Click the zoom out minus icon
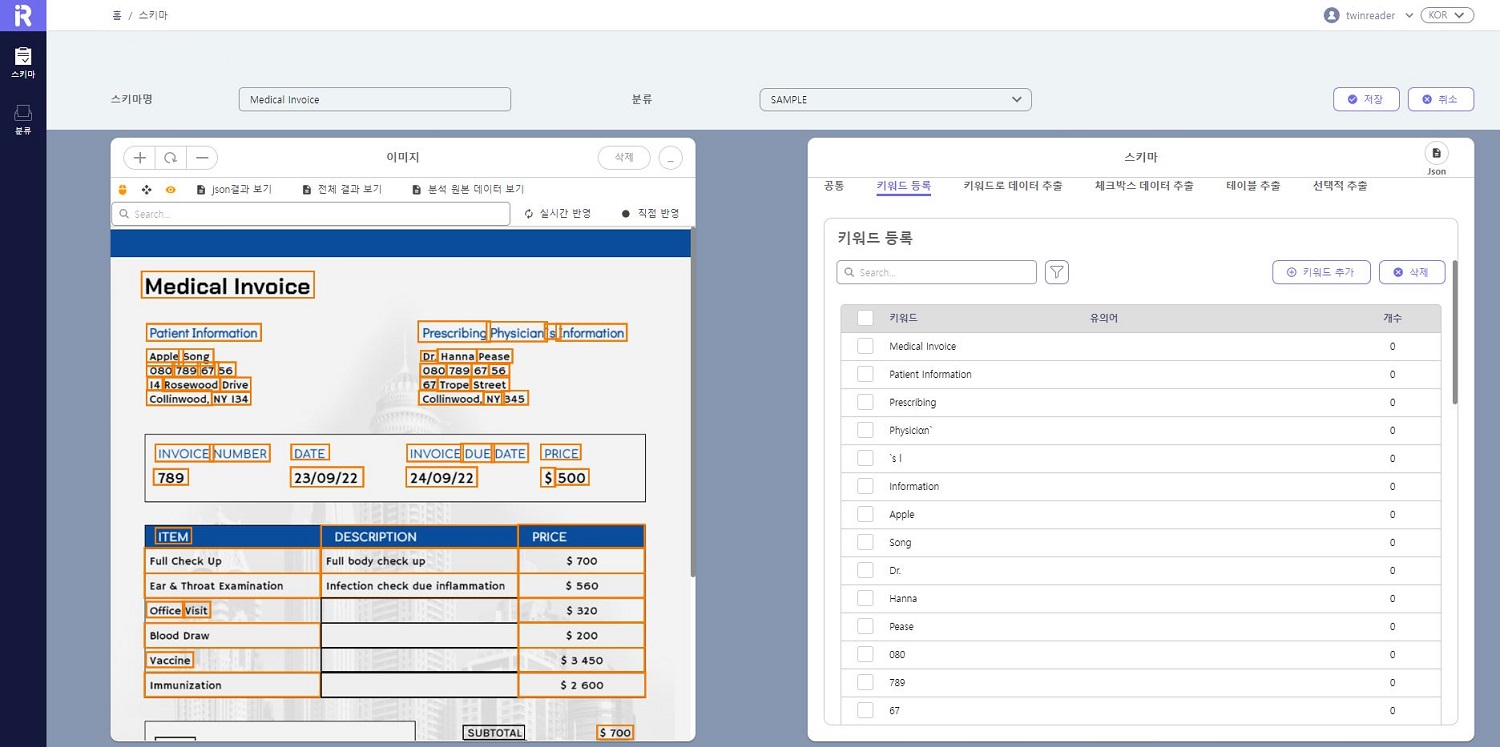 point(202,158)
